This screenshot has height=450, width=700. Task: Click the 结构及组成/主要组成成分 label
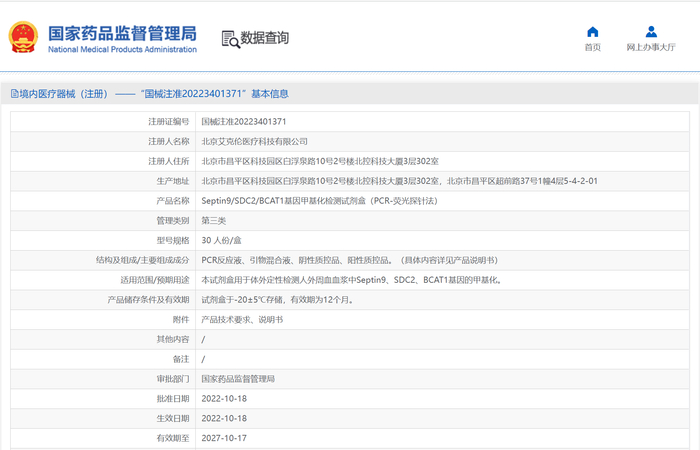click(142, 260)
